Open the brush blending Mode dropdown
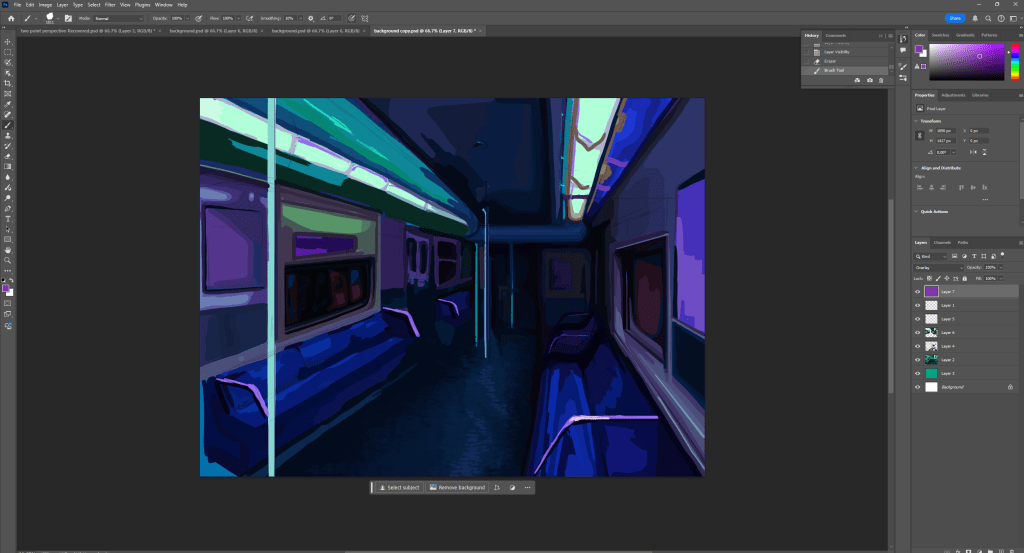This screenshot has height=553, width=1024. [120, 18]
